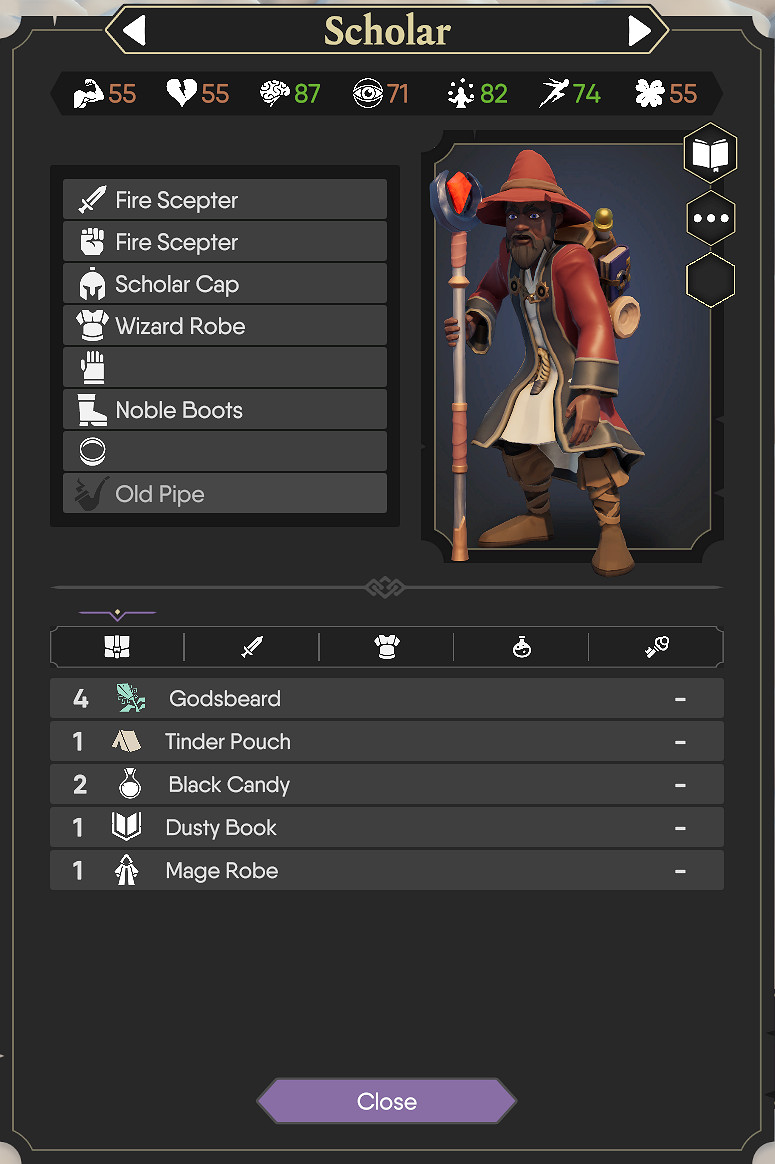Click the open book hexagon icon

click(x=710, y=154)
